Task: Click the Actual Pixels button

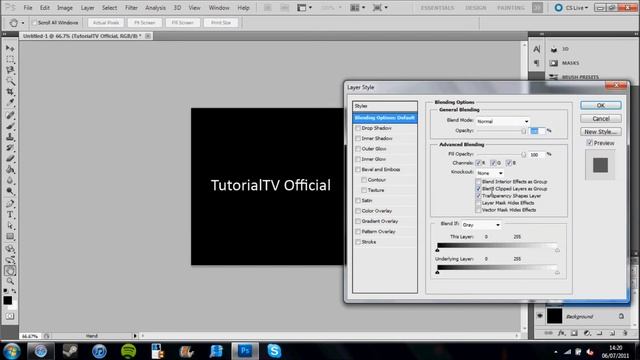Action: [106, 23]
